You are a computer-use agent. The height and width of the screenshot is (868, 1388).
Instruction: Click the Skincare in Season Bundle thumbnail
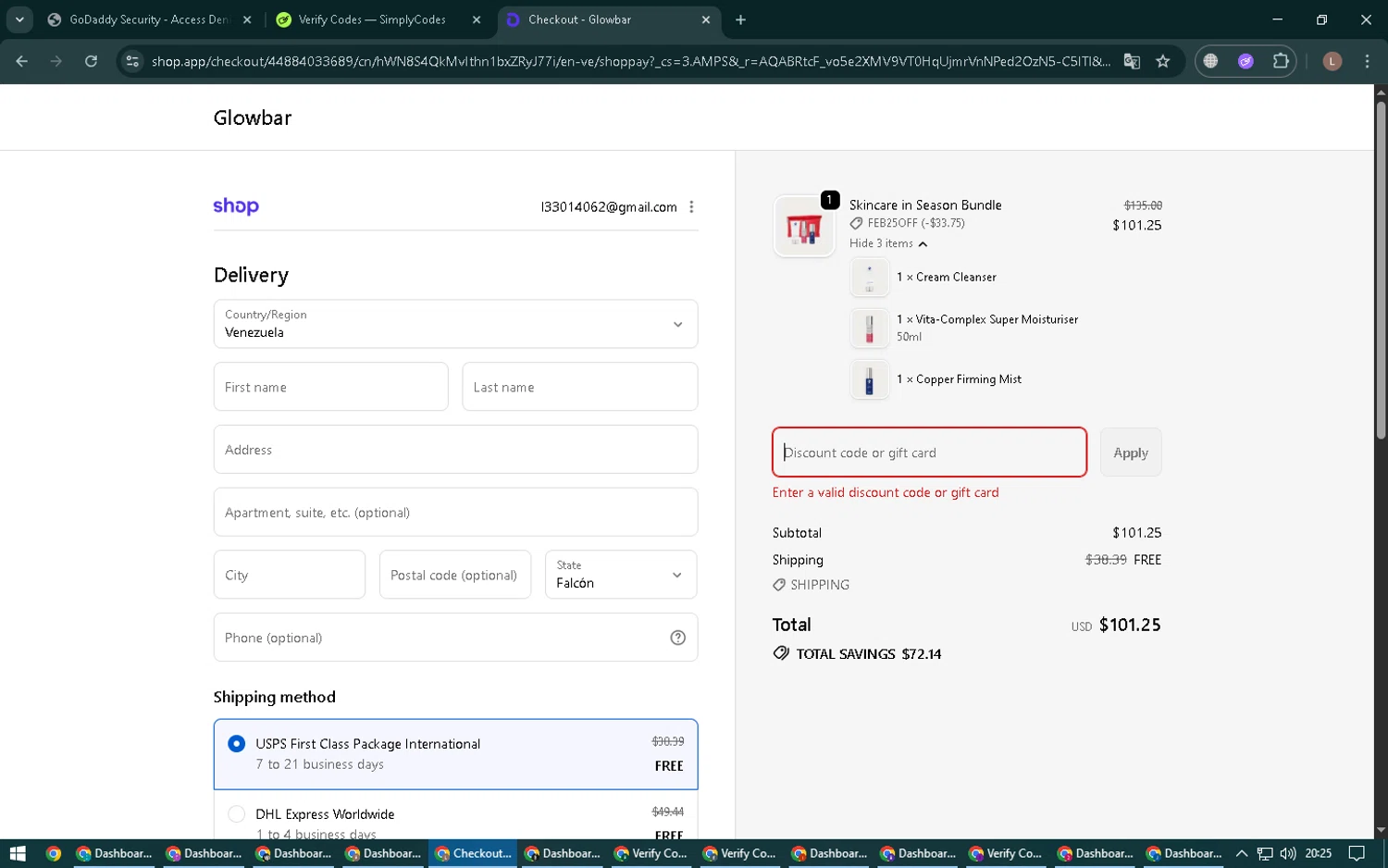(804, 226)
